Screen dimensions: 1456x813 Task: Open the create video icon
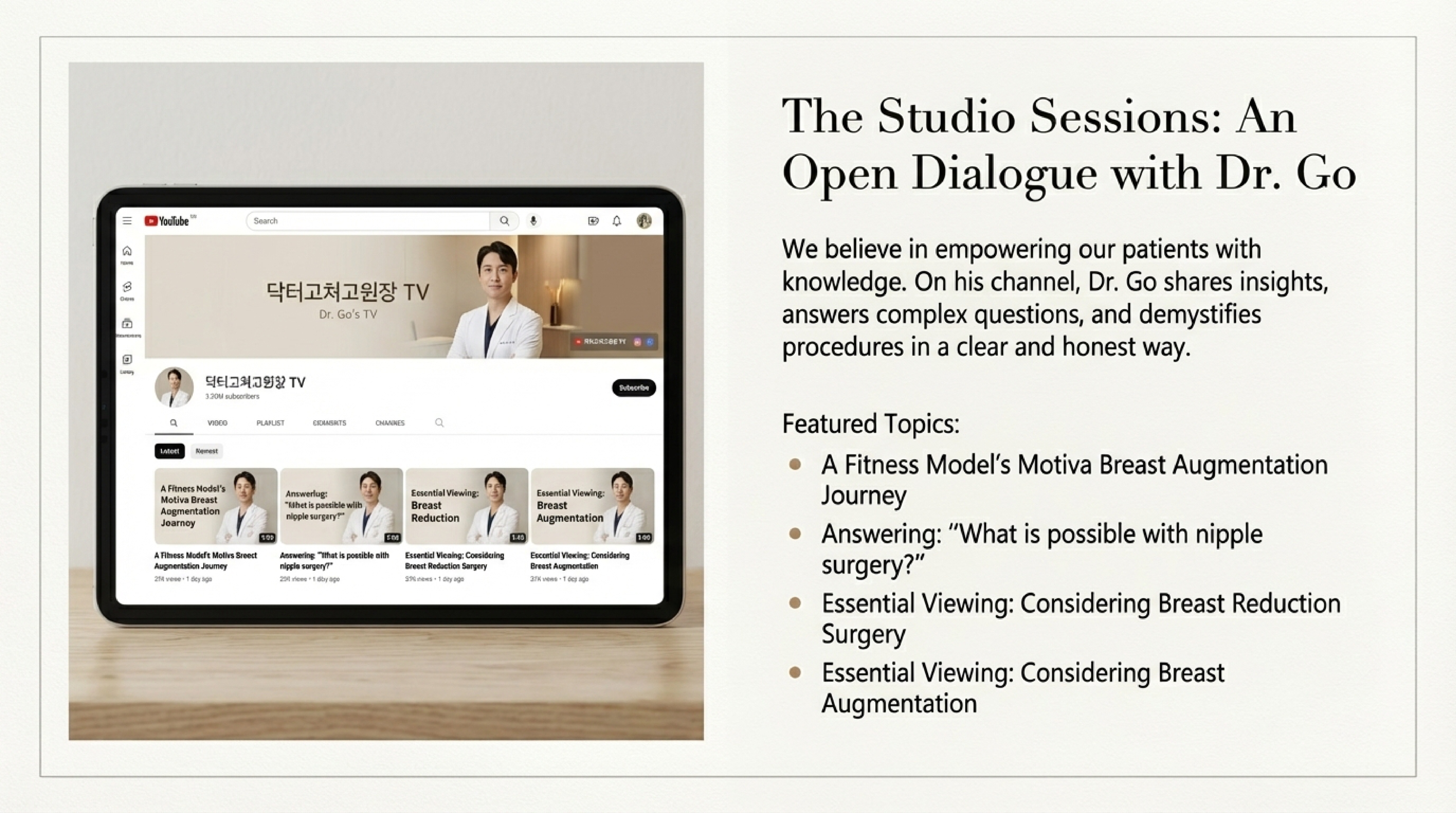click(593, 221)
